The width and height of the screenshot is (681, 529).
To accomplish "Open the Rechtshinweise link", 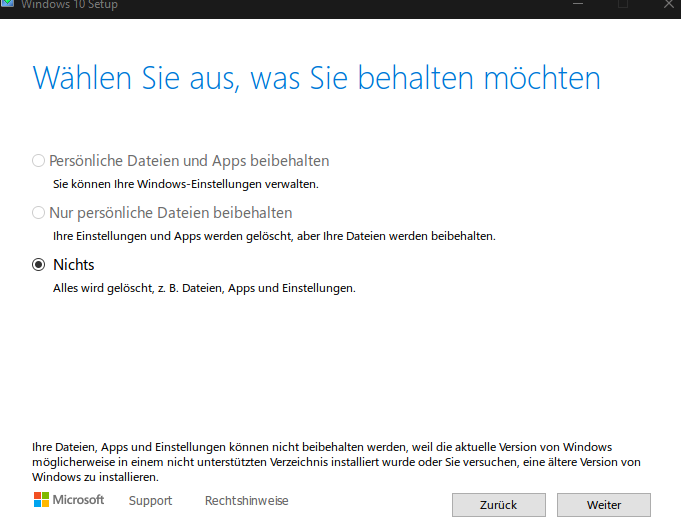I will 246,500.
